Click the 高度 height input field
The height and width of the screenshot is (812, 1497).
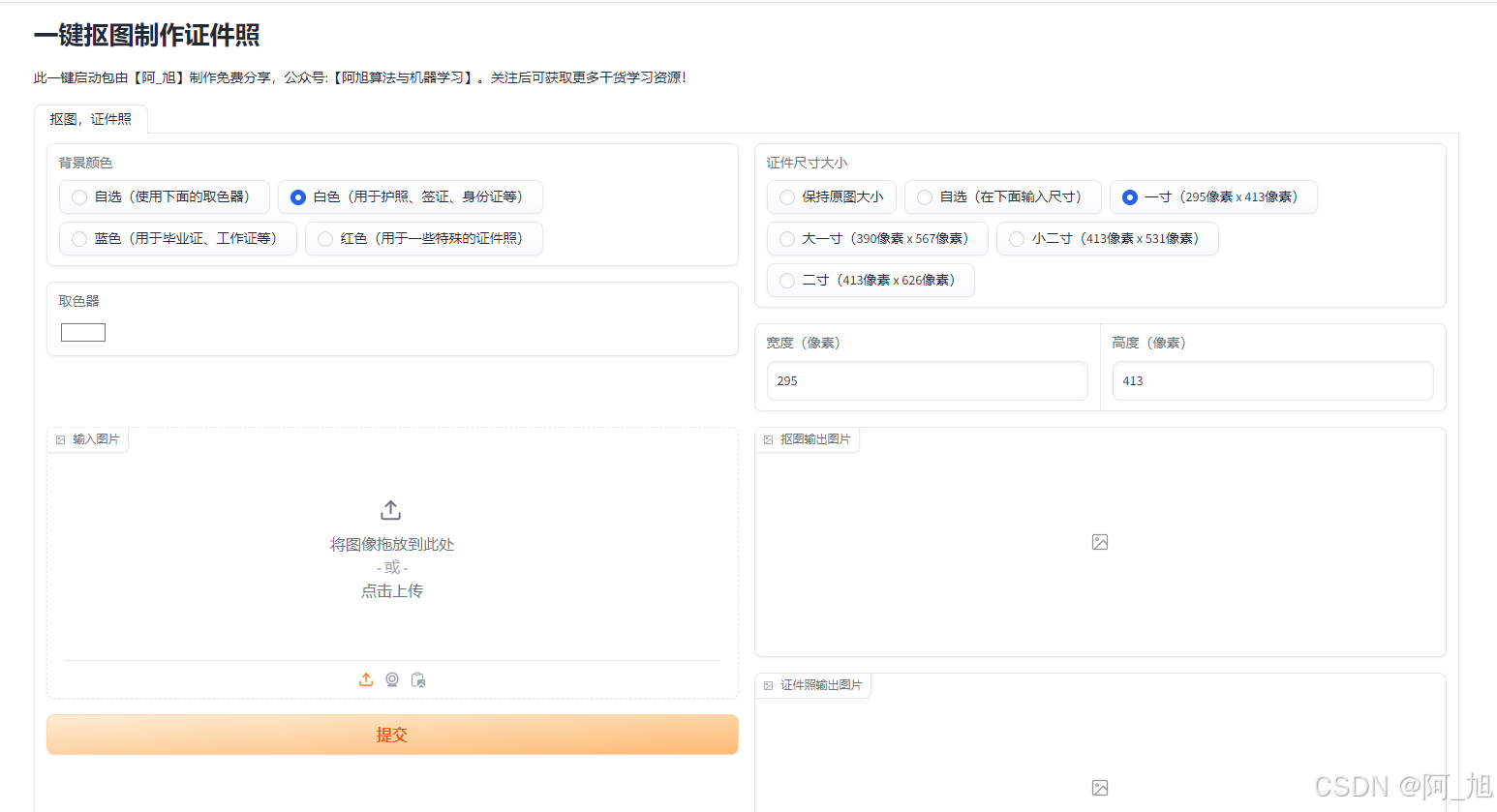(x=1271, y=380)
